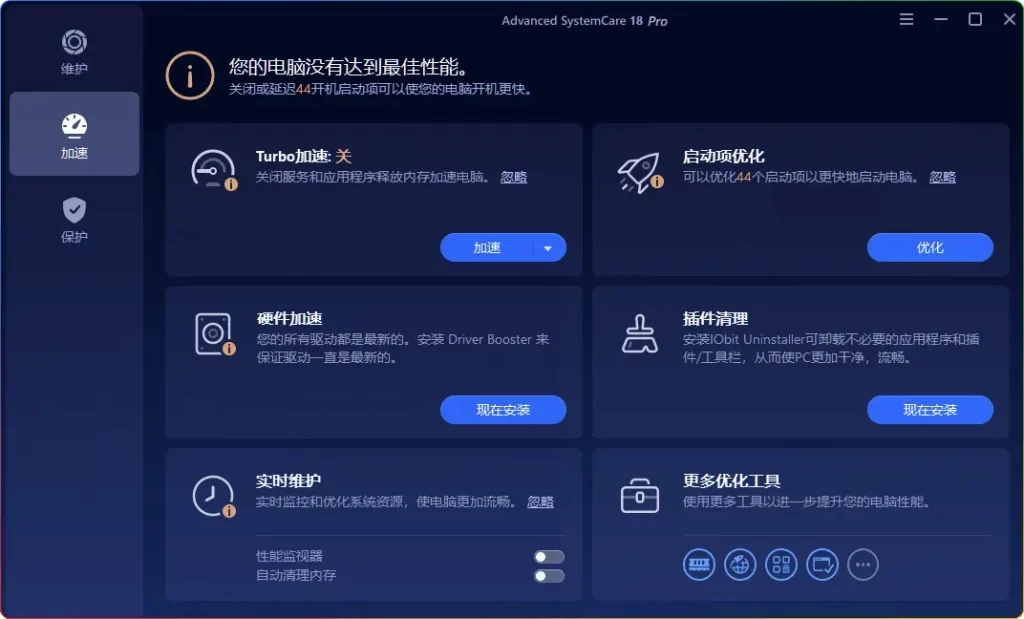Screen dimensions: 1024x619
Task: Click 现在安装 under 硬件加速
Action: 503,409
